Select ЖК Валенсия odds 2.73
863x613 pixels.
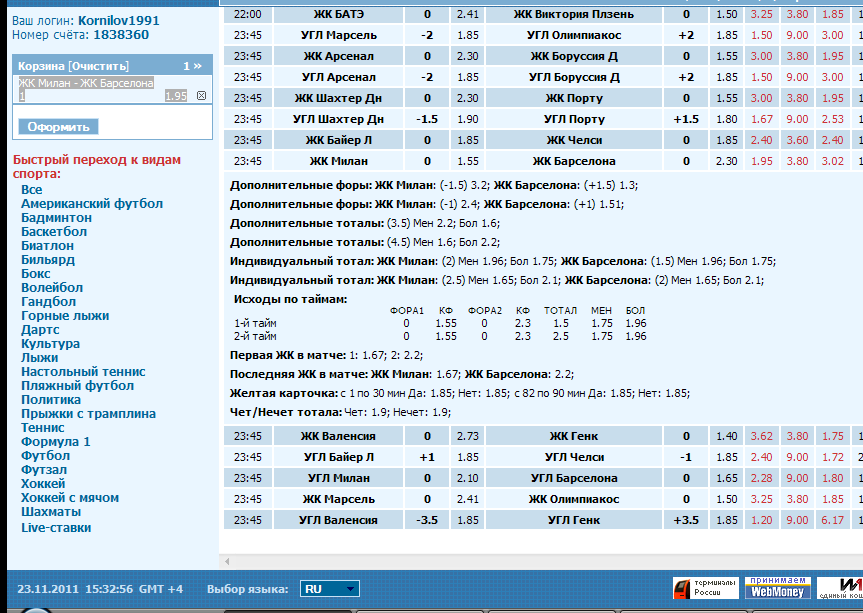coord(467,436)
